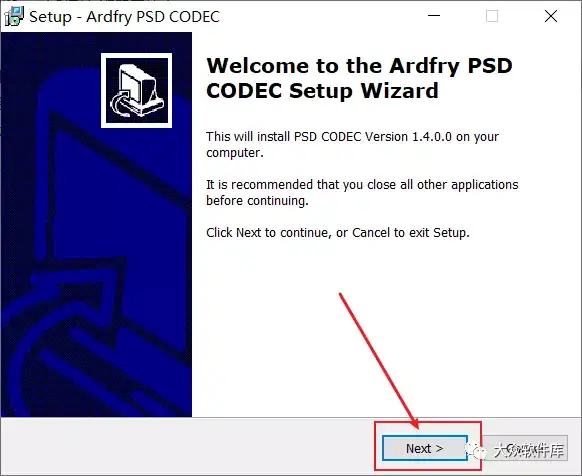The width and height of the screenshot is (582, 476).
Task: Click the large blue decorative side panel
Action: (97, 224)
